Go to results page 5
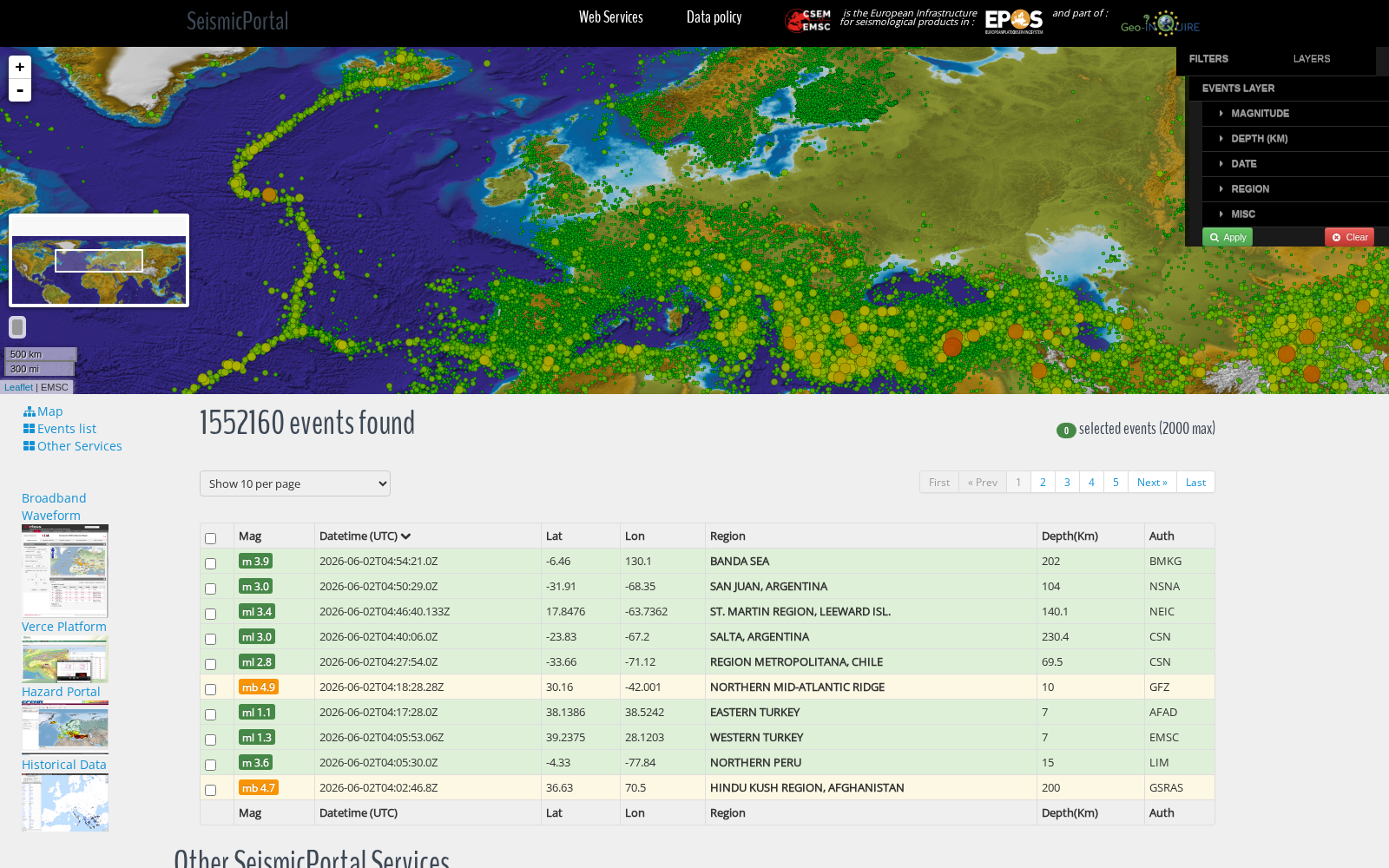The image size is (1389, 868). [1116, 483]
